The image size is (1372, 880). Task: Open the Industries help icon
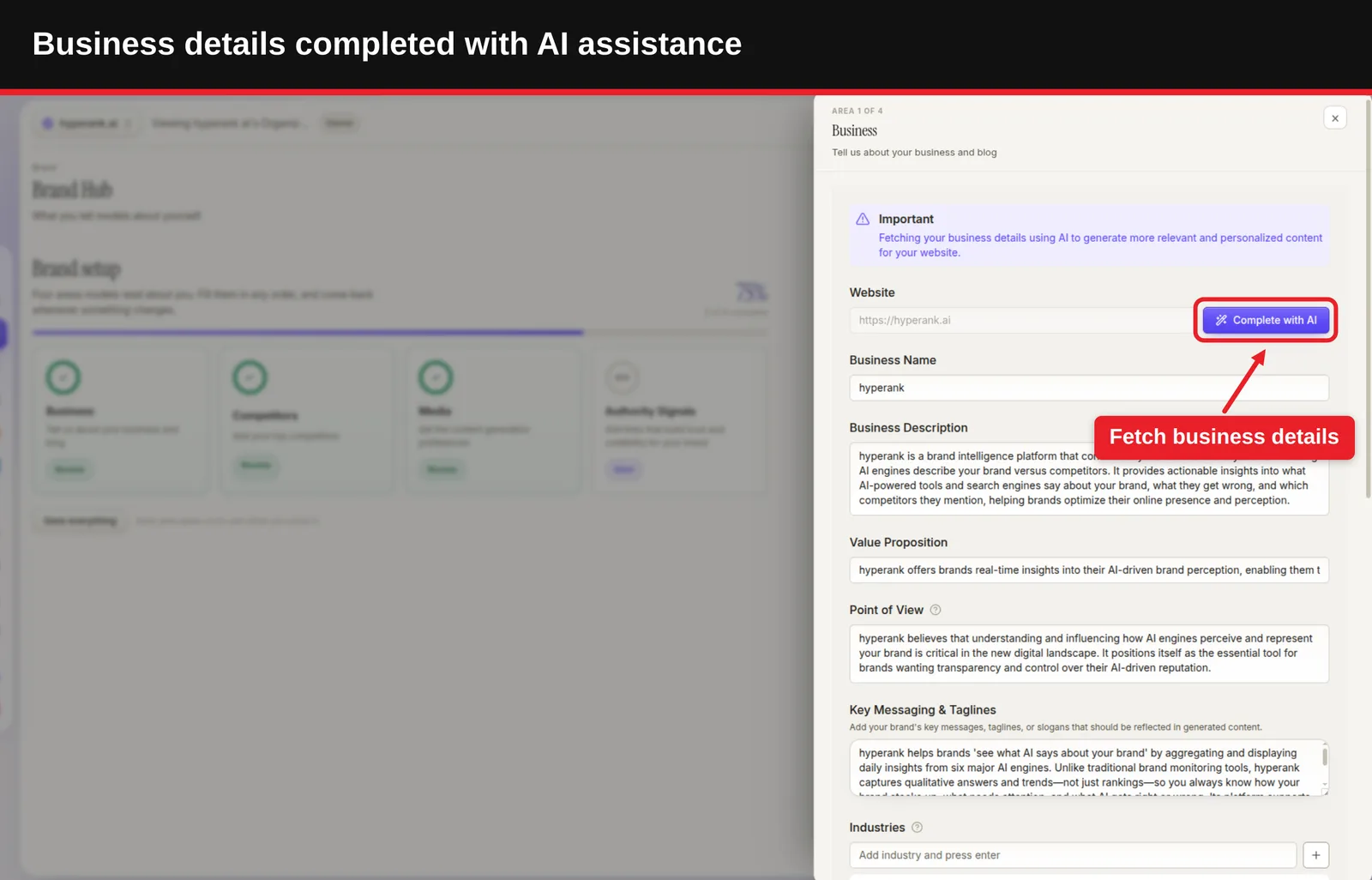point(917,828)
